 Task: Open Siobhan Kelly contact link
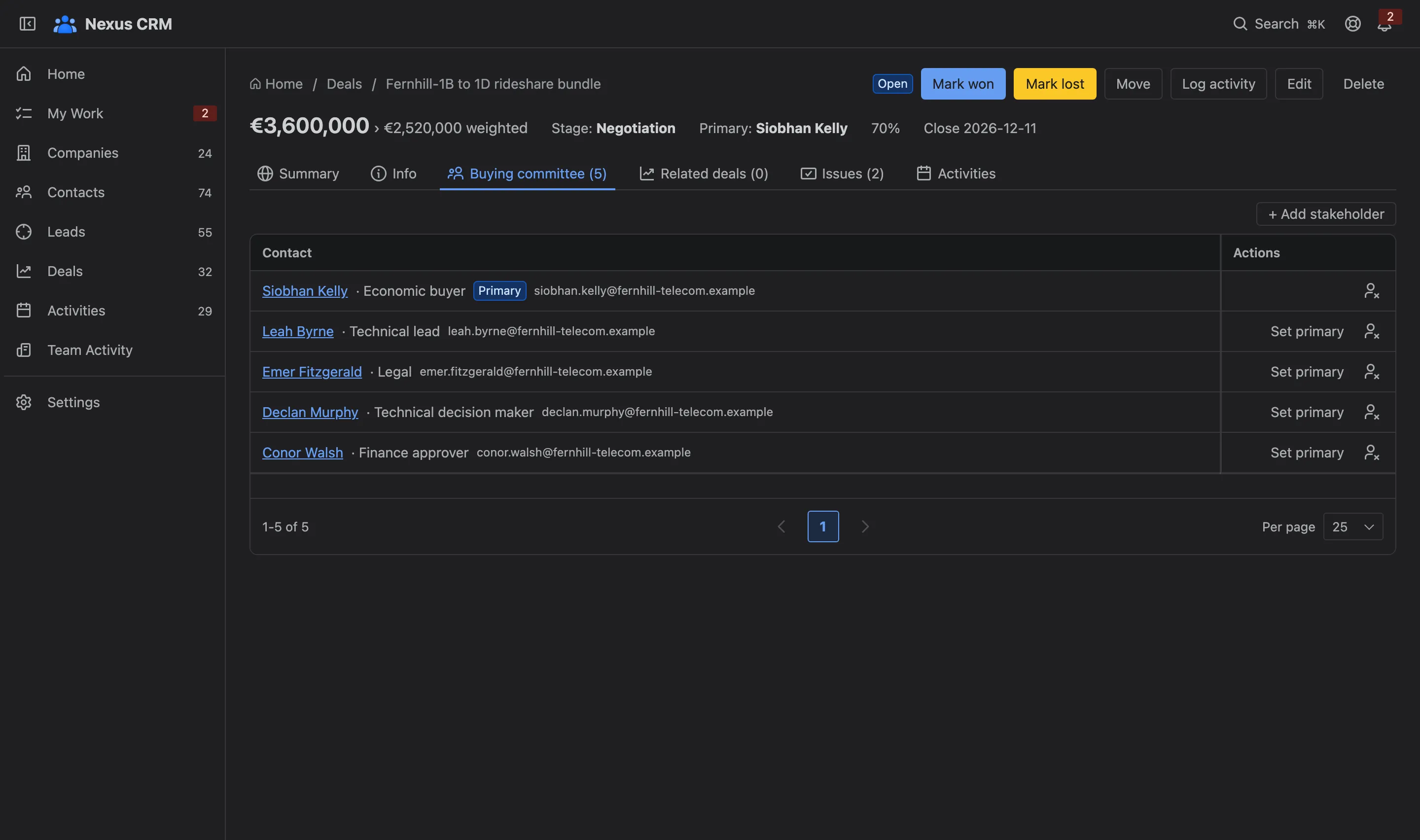pos(305,291)
